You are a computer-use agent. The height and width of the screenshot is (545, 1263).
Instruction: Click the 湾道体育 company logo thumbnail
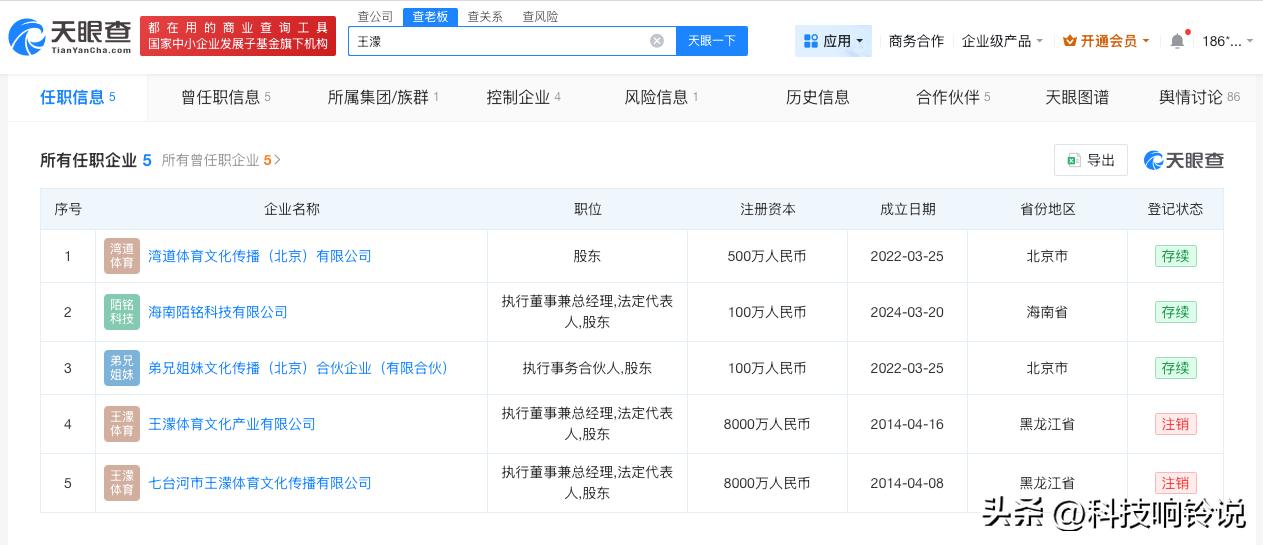(x=122, y=256)
